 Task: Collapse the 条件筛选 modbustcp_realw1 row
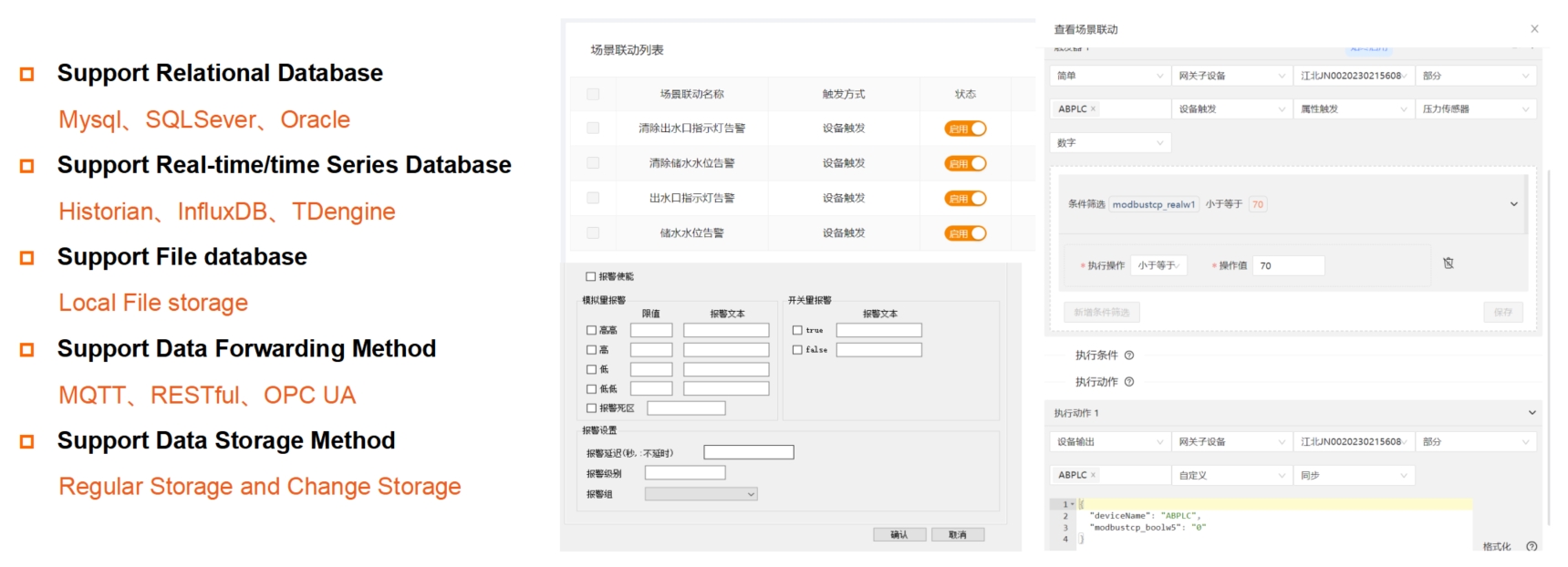(x=1513, y=204)
